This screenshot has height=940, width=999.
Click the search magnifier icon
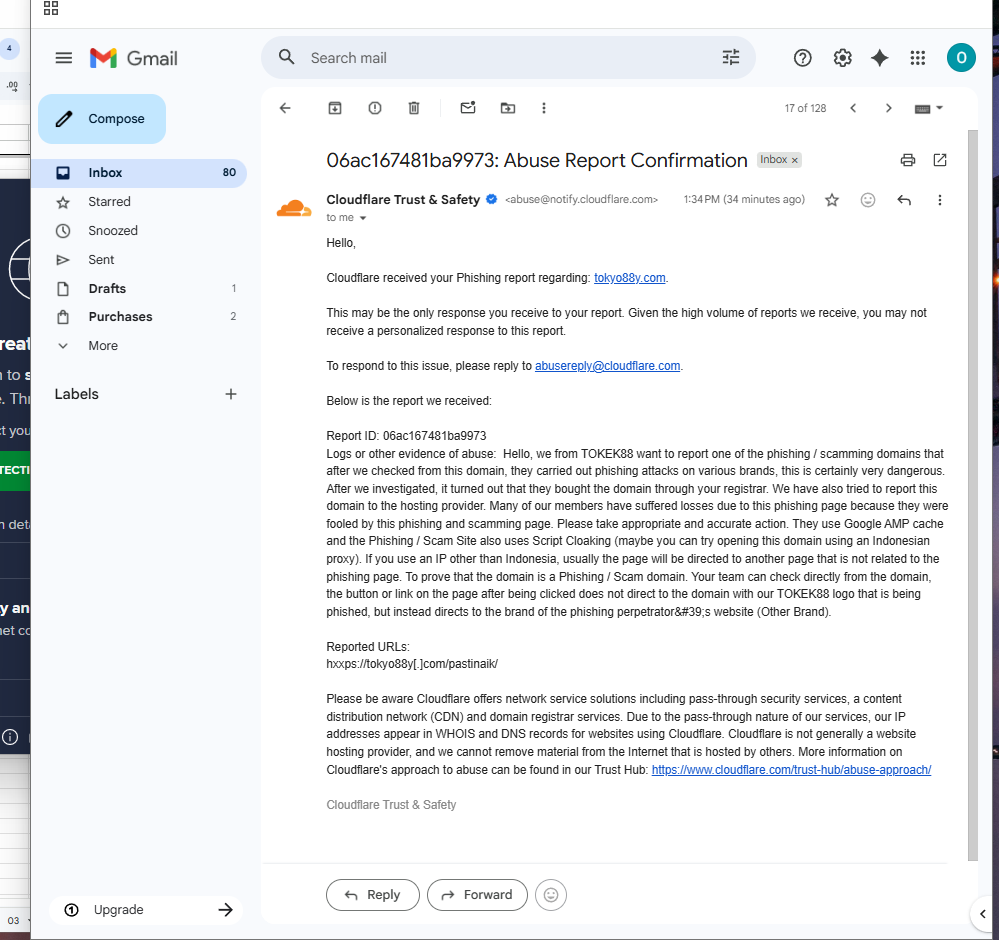pos(287,57)
